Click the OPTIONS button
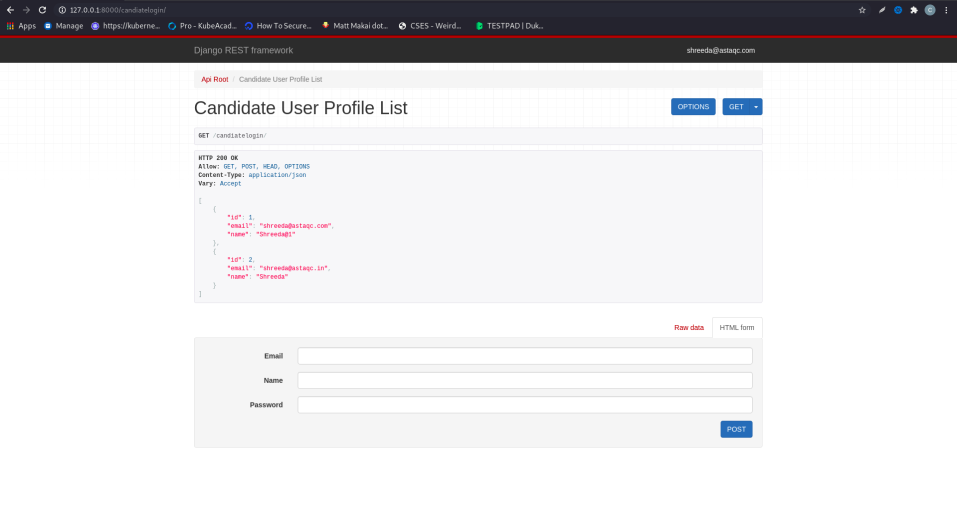Viewport: 957px width, 508px height. 693,107
